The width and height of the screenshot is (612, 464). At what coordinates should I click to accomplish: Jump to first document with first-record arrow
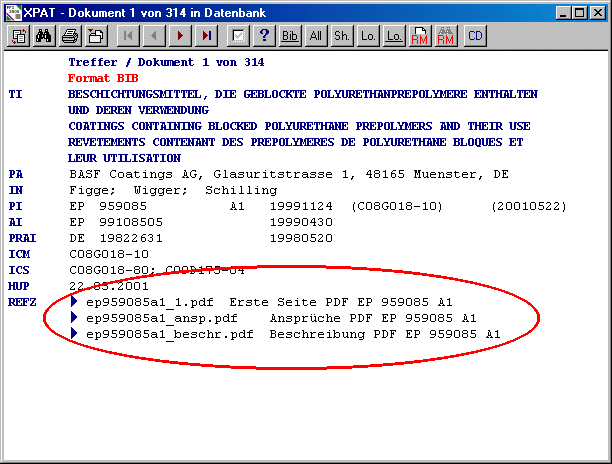coord(127,36)
